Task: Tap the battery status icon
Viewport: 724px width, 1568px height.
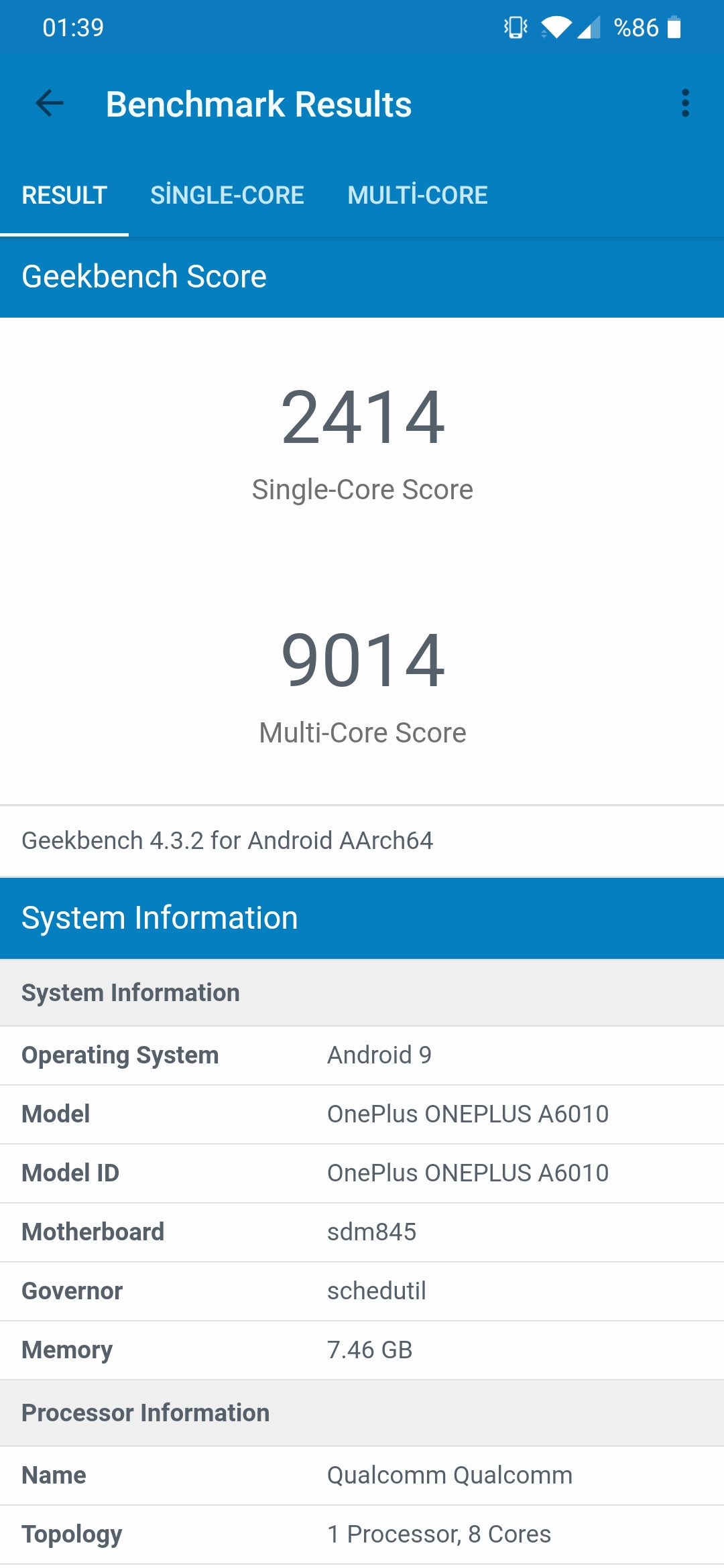Action: pyautogui.click(x=674, y=27)
